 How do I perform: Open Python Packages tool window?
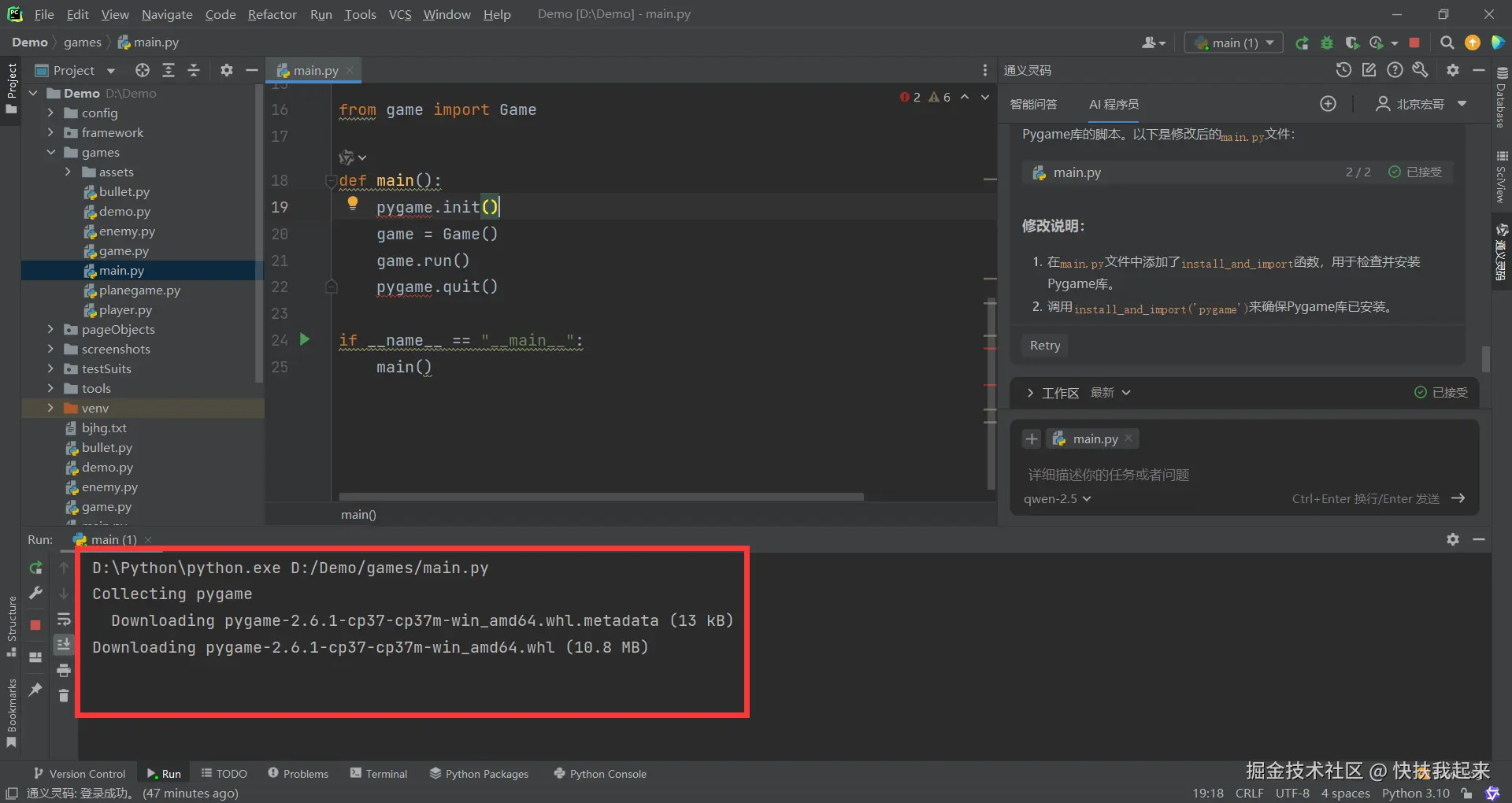[479, 774]
